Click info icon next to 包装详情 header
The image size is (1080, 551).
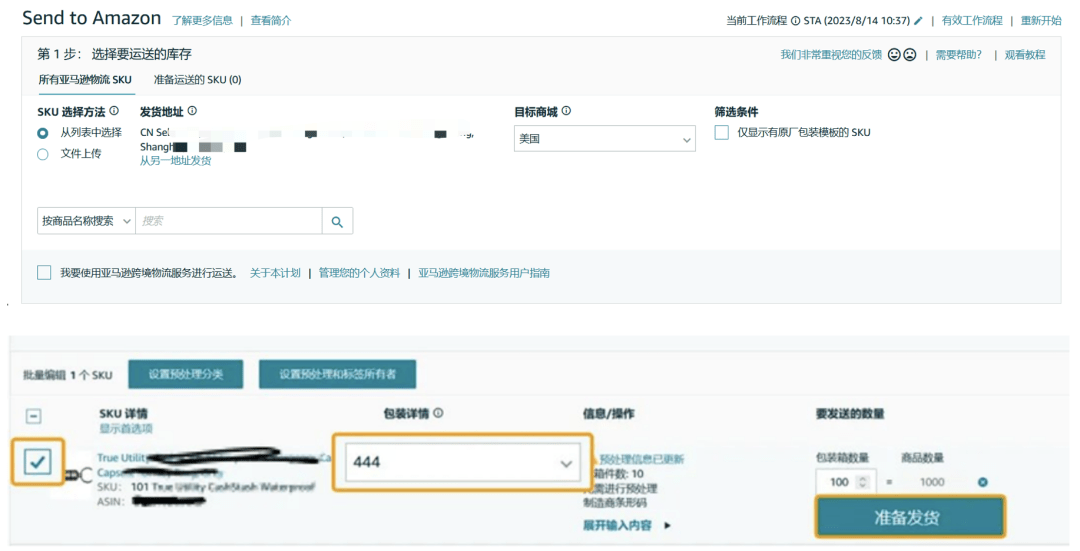[438, 413]
